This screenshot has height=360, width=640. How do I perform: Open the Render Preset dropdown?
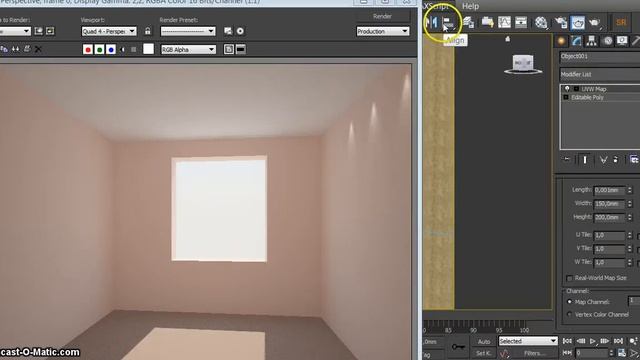(188, 31)
